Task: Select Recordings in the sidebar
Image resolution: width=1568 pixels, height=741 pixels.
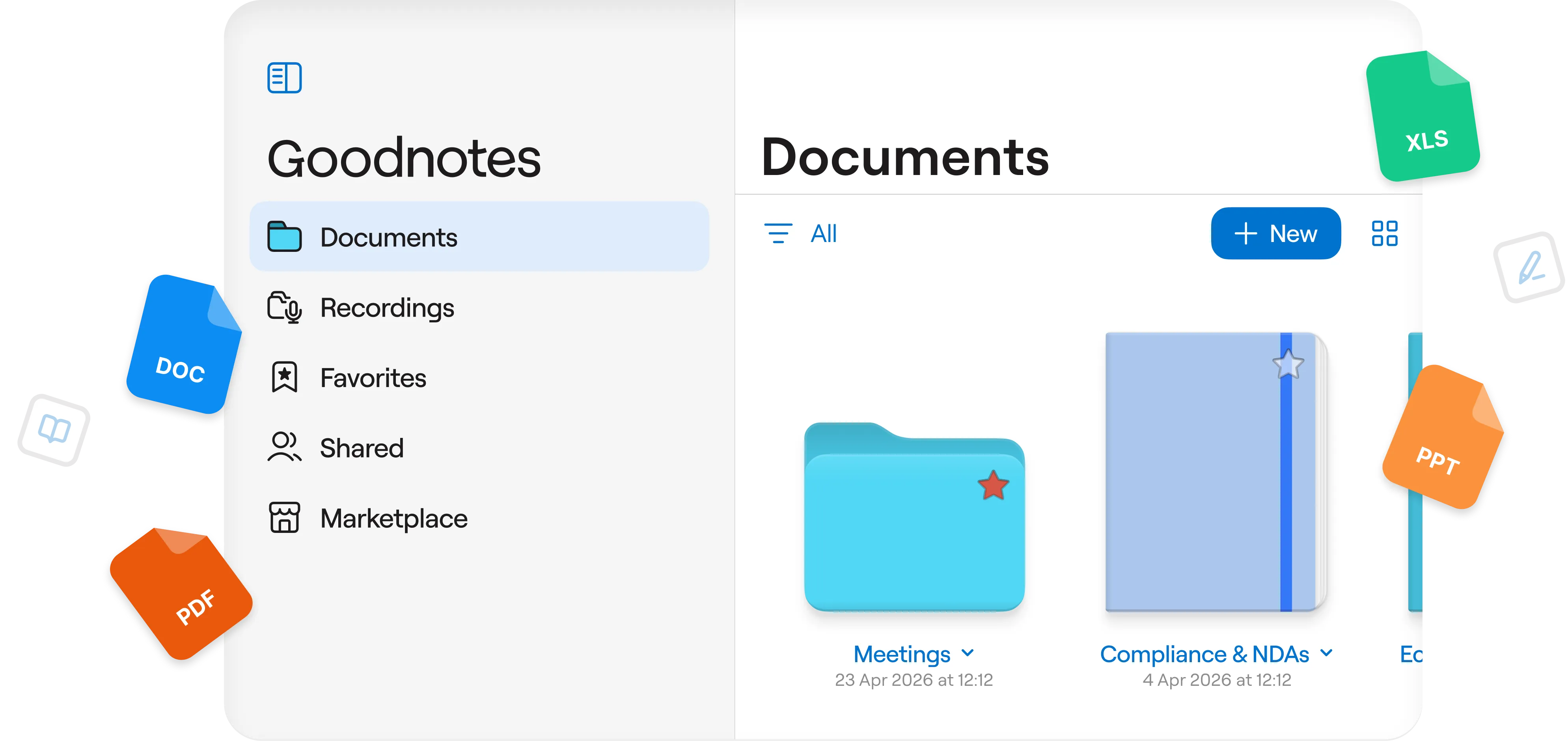Action: 387,308
